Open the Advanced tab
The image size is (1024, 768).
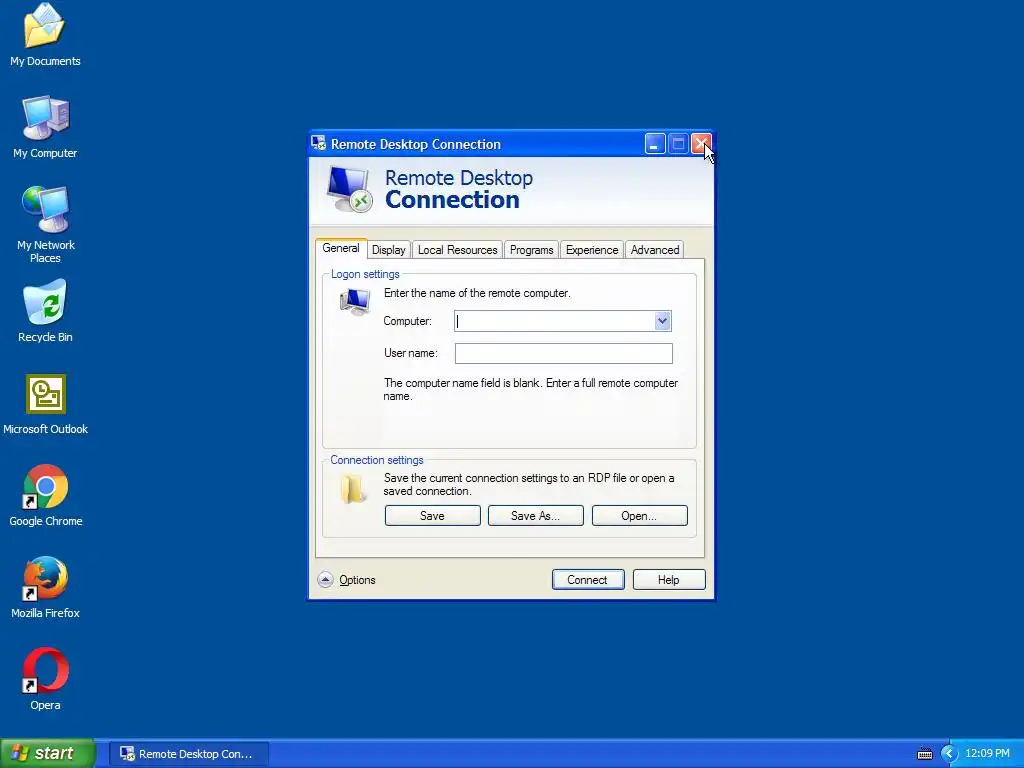(655, 249)
